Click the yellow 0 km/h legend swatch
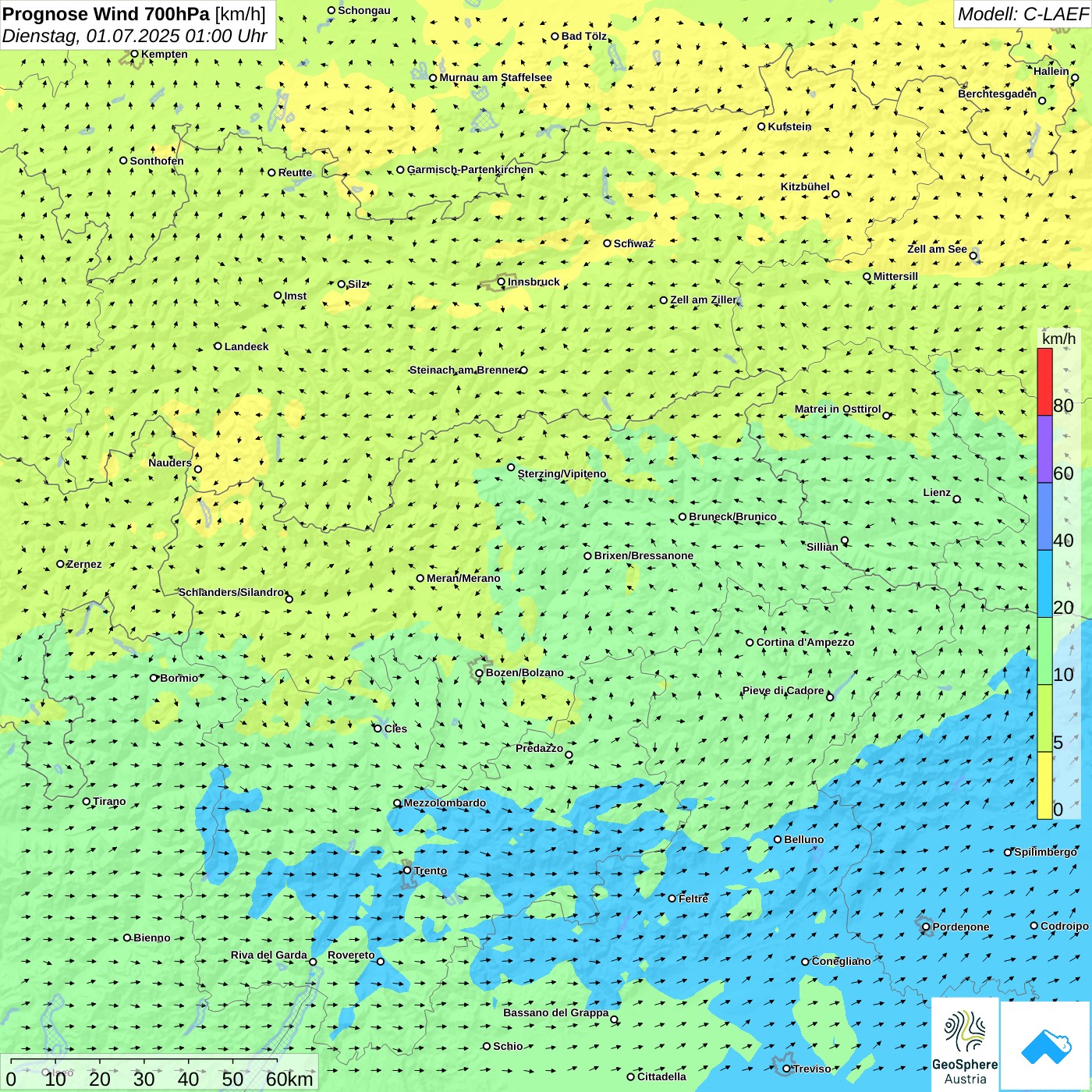Screen dimensions: 1092x1092 [1044, 785]
